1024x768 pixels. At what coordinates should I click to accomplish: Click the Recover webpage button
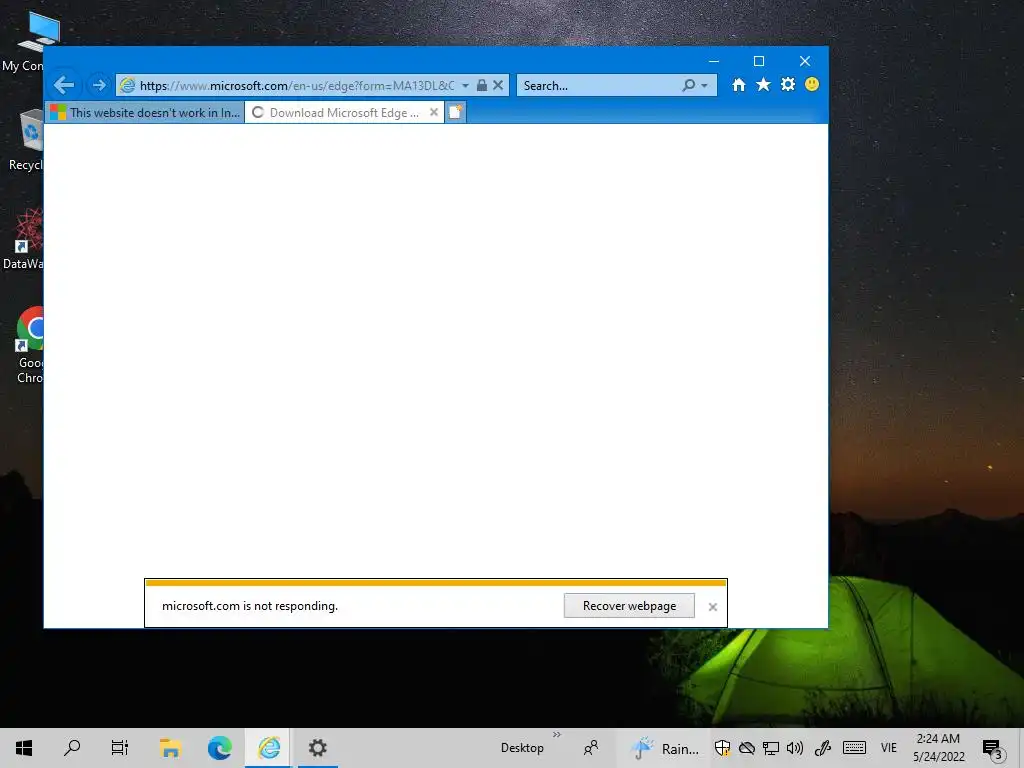[629, 605]
